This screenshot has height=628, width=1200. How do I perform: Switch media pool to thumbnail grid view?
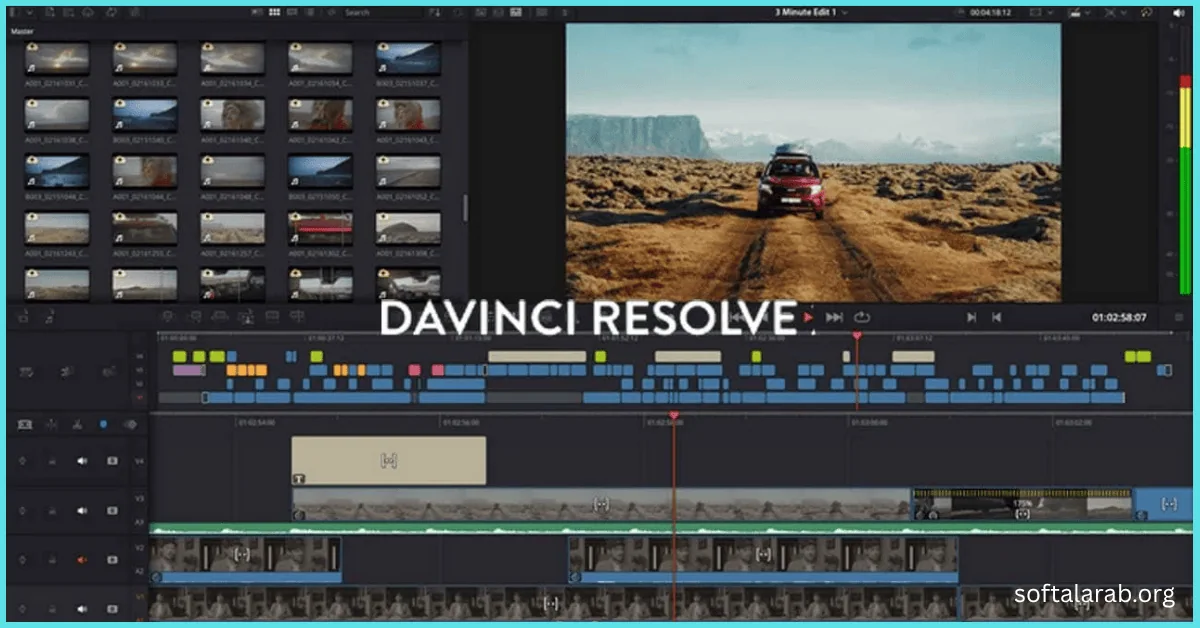tap(274, 13)
